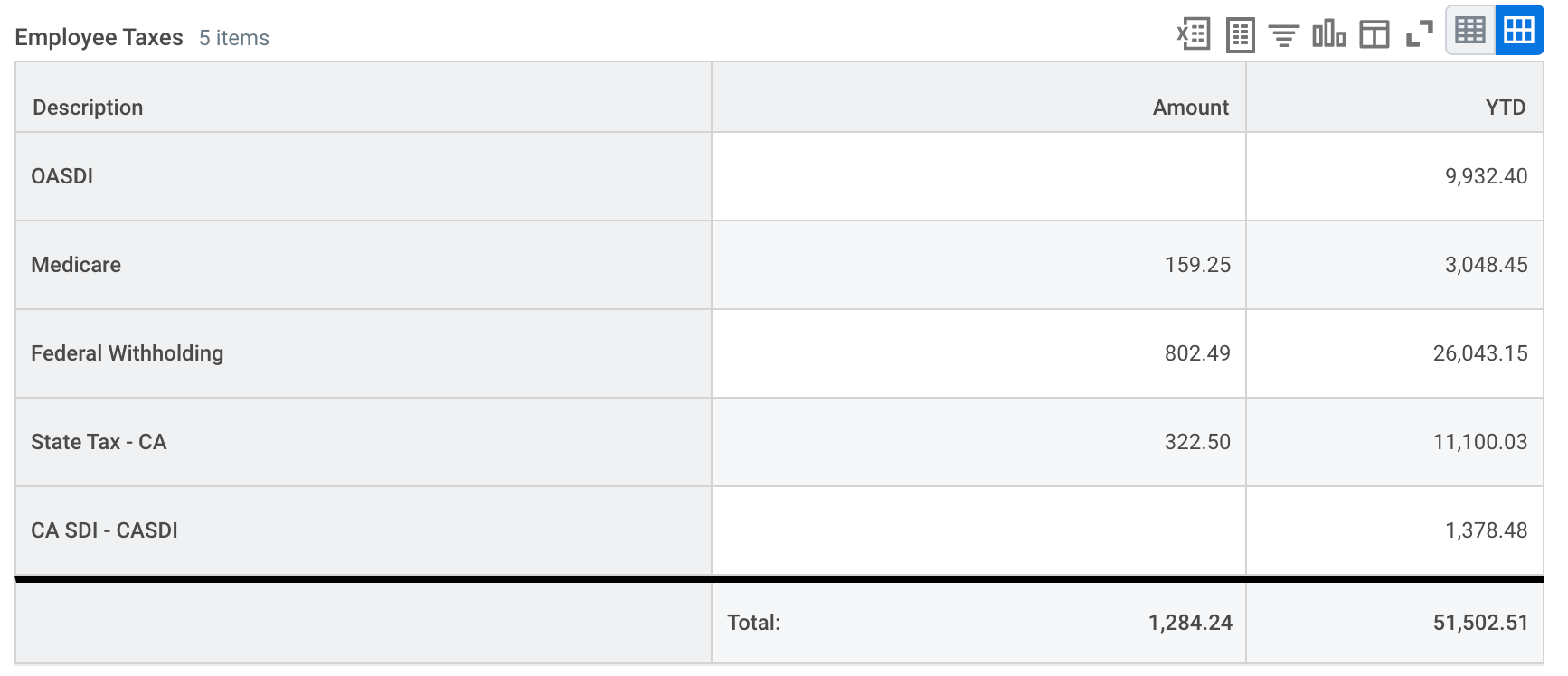Select the blue standard grid view toggle
Viewport: 1568px width, 676px height.
(x=1519, y=31)
